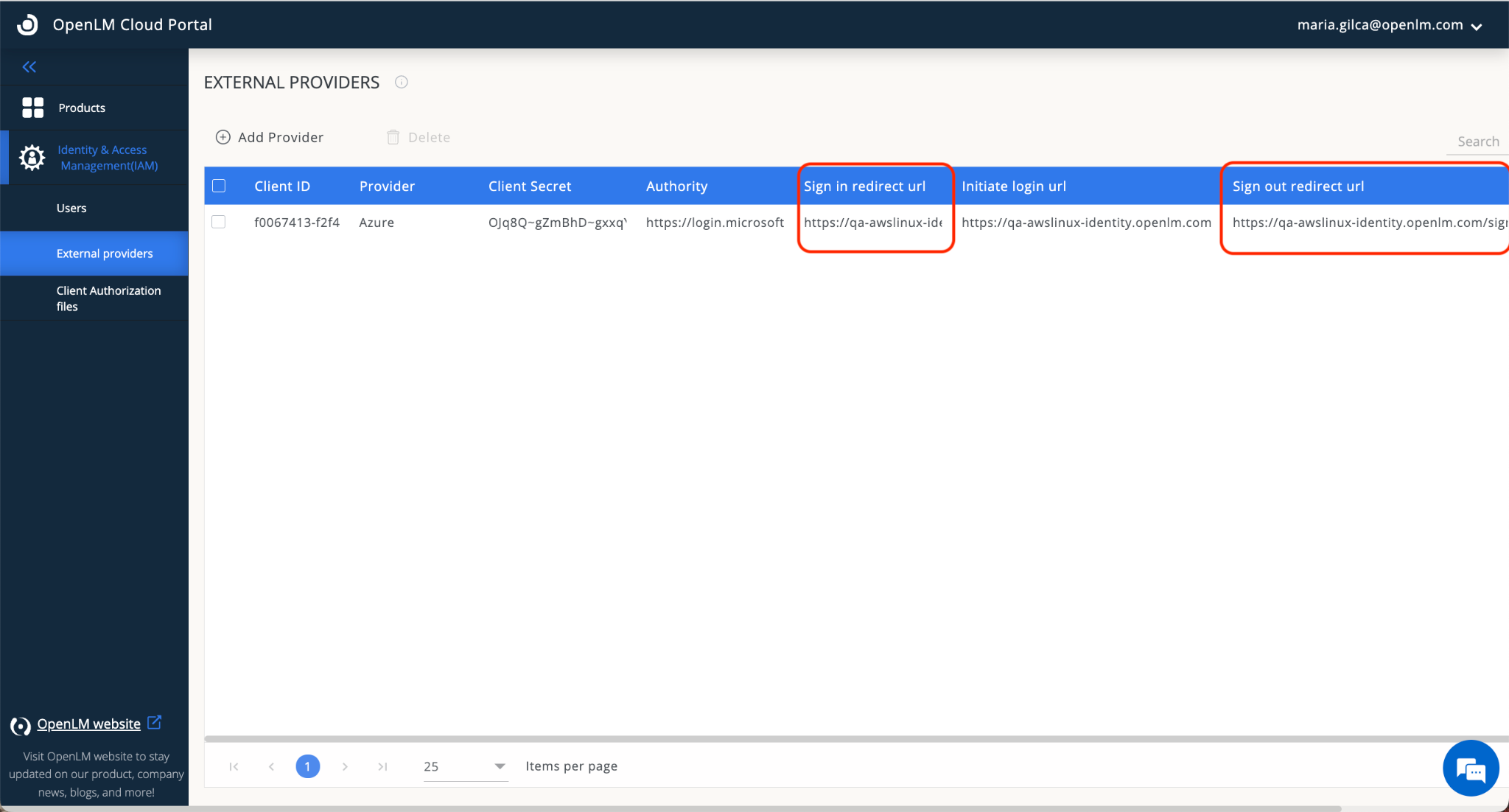Screen dimensions: 1509x812
Task: Click the external link icon next to OpenLM website
Action: click(154, 722)
